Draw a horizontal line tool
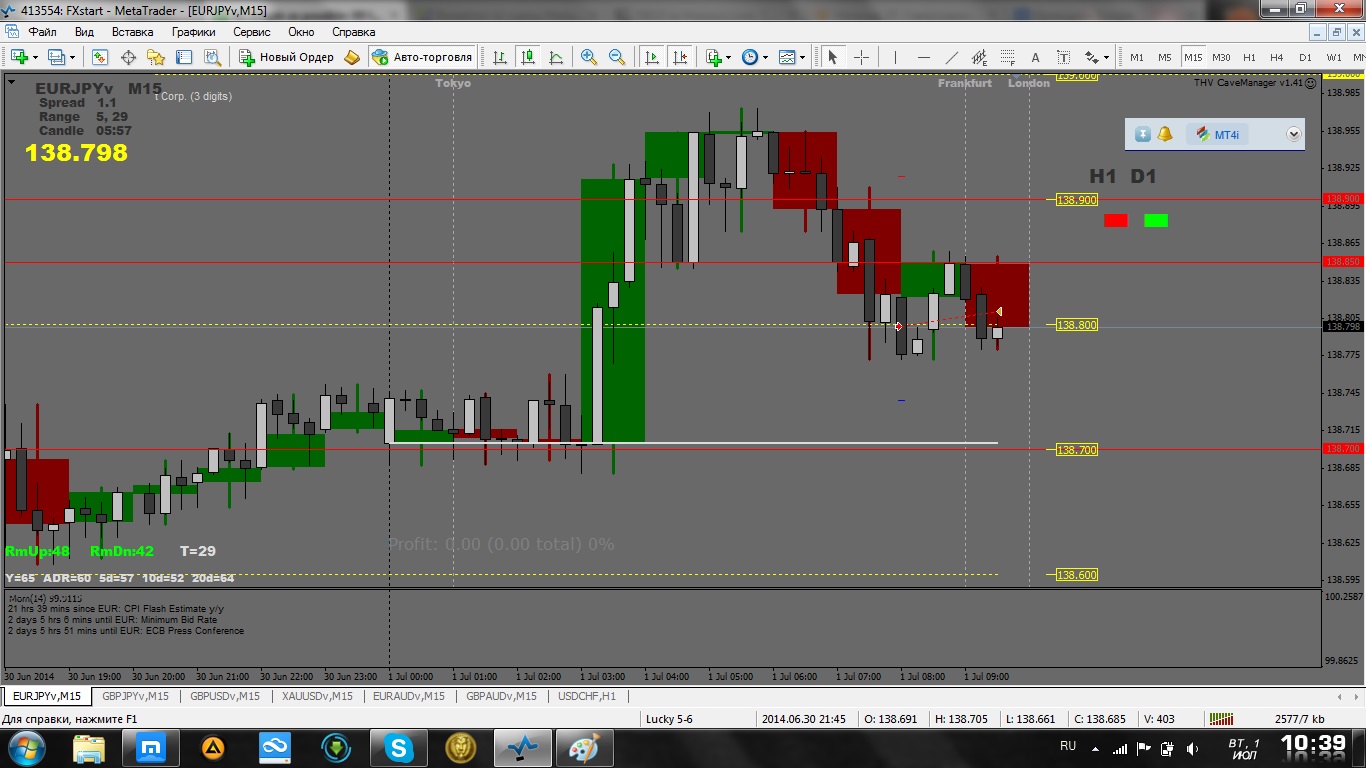Viewport: 1366px width, 768px height. (923, 57)
